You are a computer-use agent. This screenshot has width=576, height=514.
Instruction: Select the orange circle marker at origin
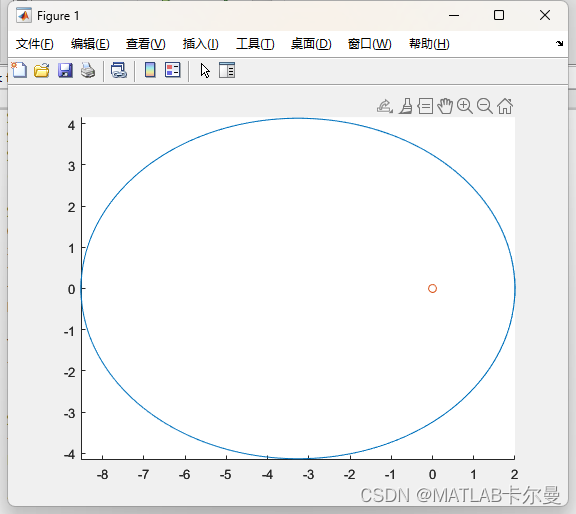click(432, 289)
